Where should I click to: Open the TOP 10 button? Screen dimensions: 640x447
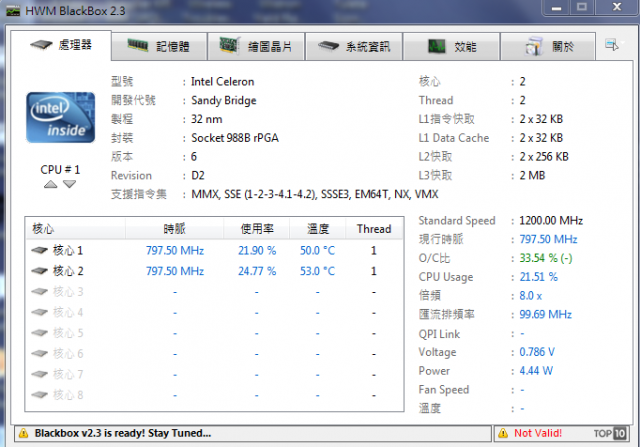click(x=610, y=433)
